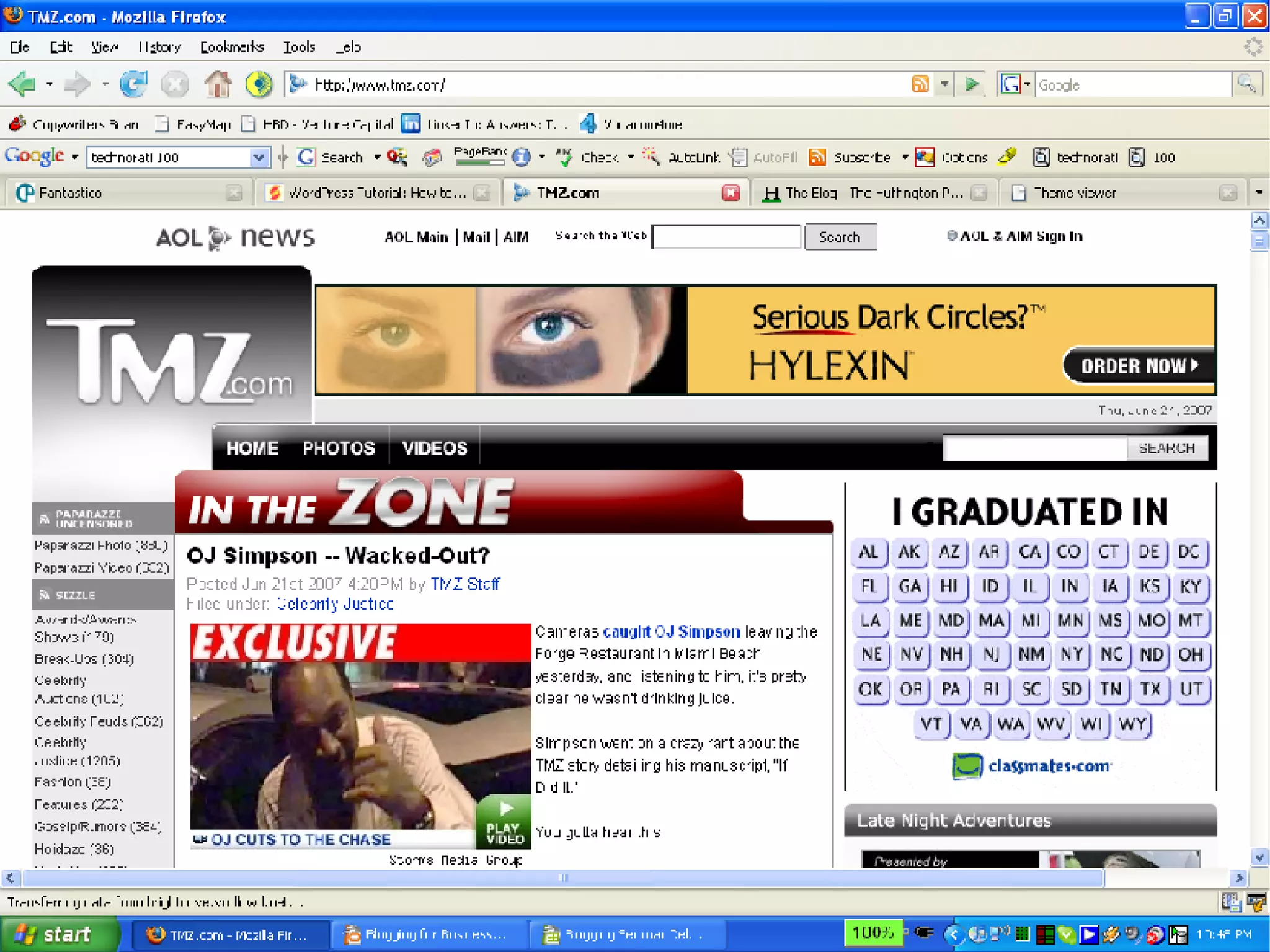This screenshot has height=952, width=1270.
Task: Open the TMZ Staff author link
Action: (465, 584)
